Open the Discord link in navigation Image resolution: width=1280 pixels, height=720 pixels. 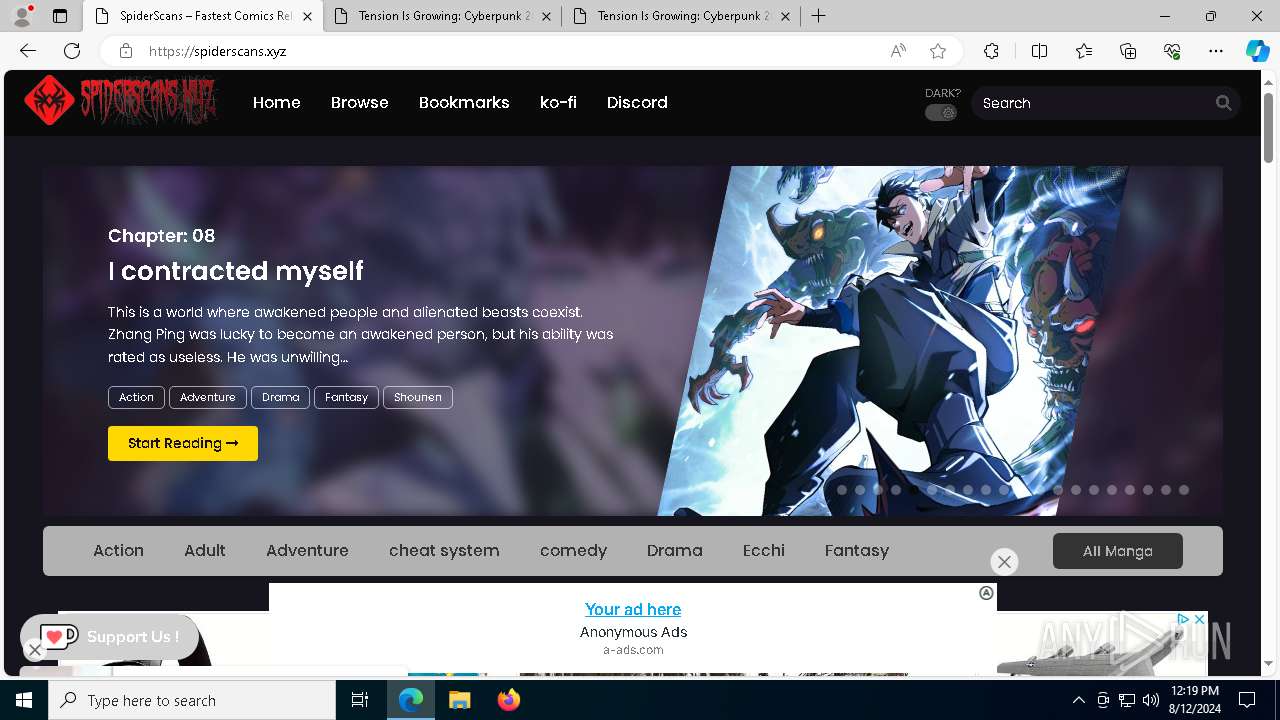637,102
